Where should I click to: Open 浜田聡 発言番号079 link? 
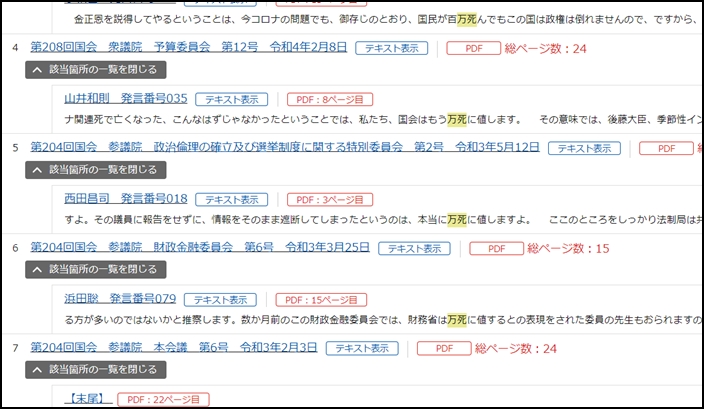click(x=120, y=299)
